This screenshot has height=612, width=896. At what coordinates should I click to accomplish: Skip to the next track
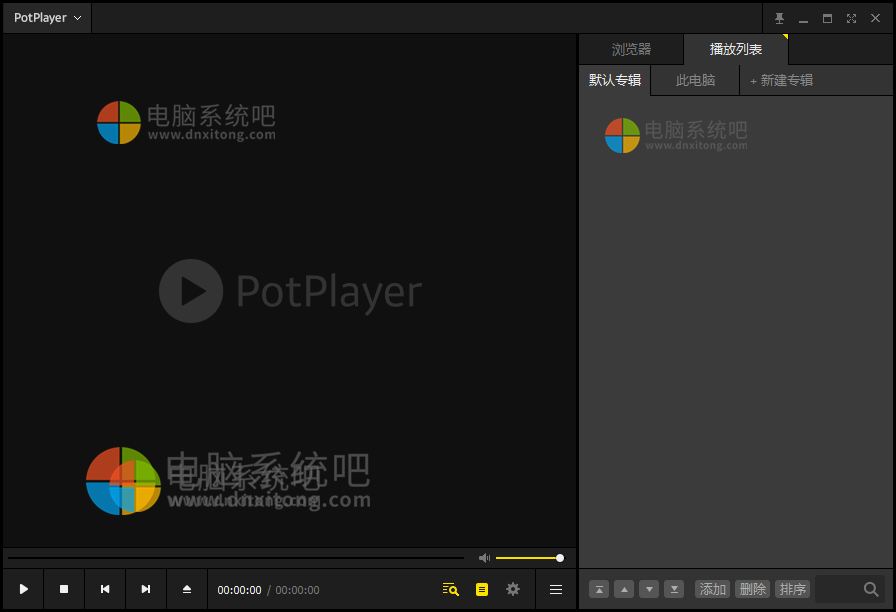(146, 589)
